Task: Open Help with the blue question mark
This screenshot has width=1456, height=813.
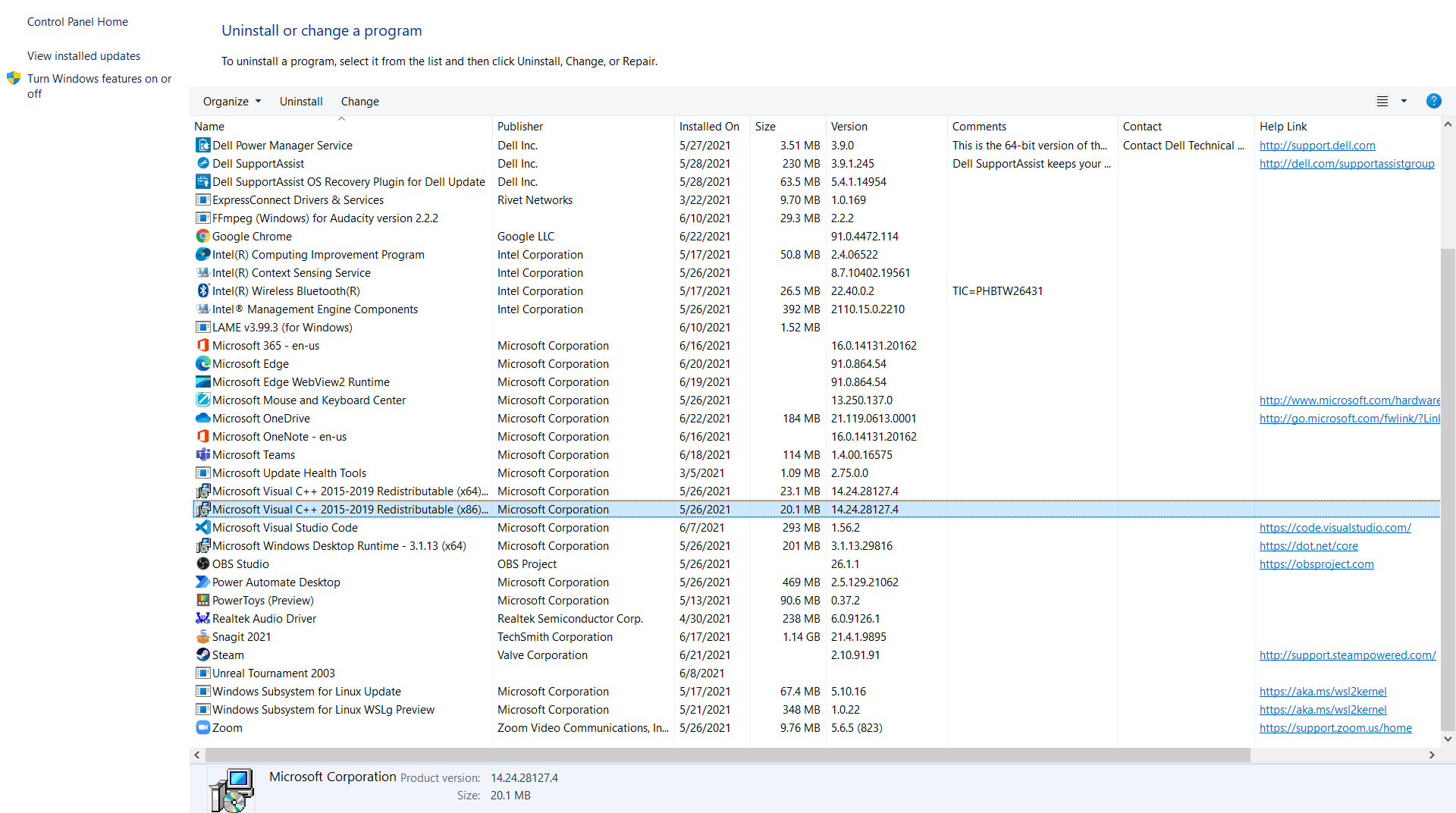Action: click(1433, 101)
